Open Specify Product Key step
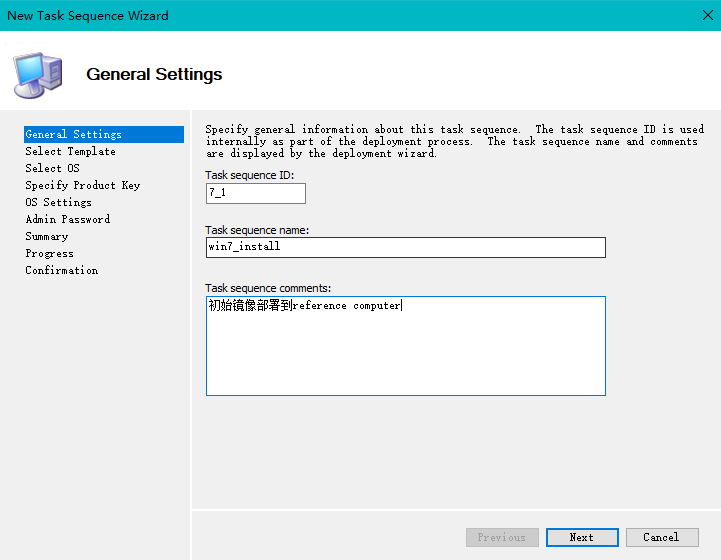The image size is (721, 560). click(x=83, y=185)
